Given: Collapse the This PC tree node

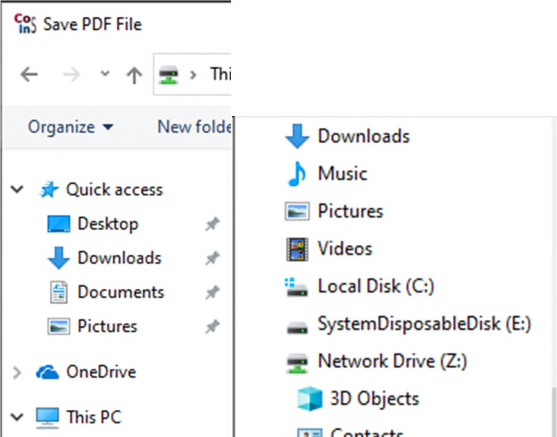Looking at the screenshot, I should [17, 417].
